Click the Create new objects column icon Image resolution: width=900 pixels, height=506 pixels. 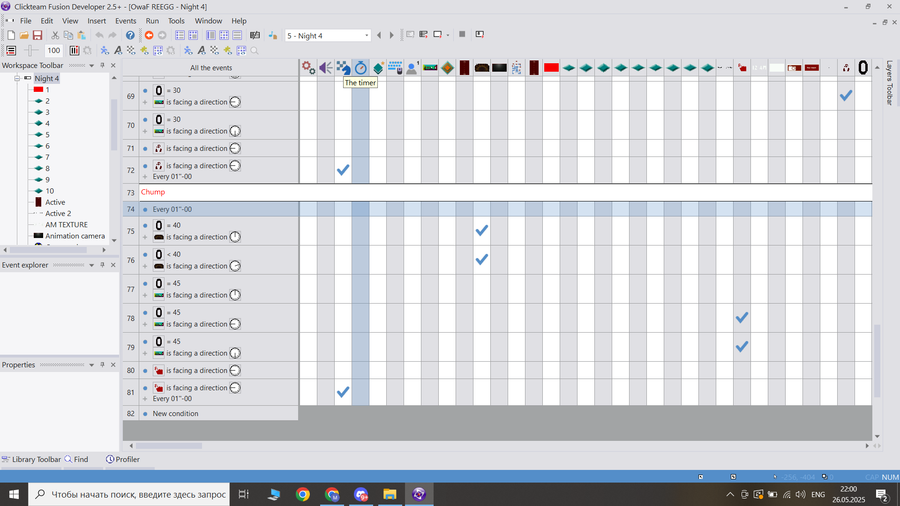click(378, 68)
